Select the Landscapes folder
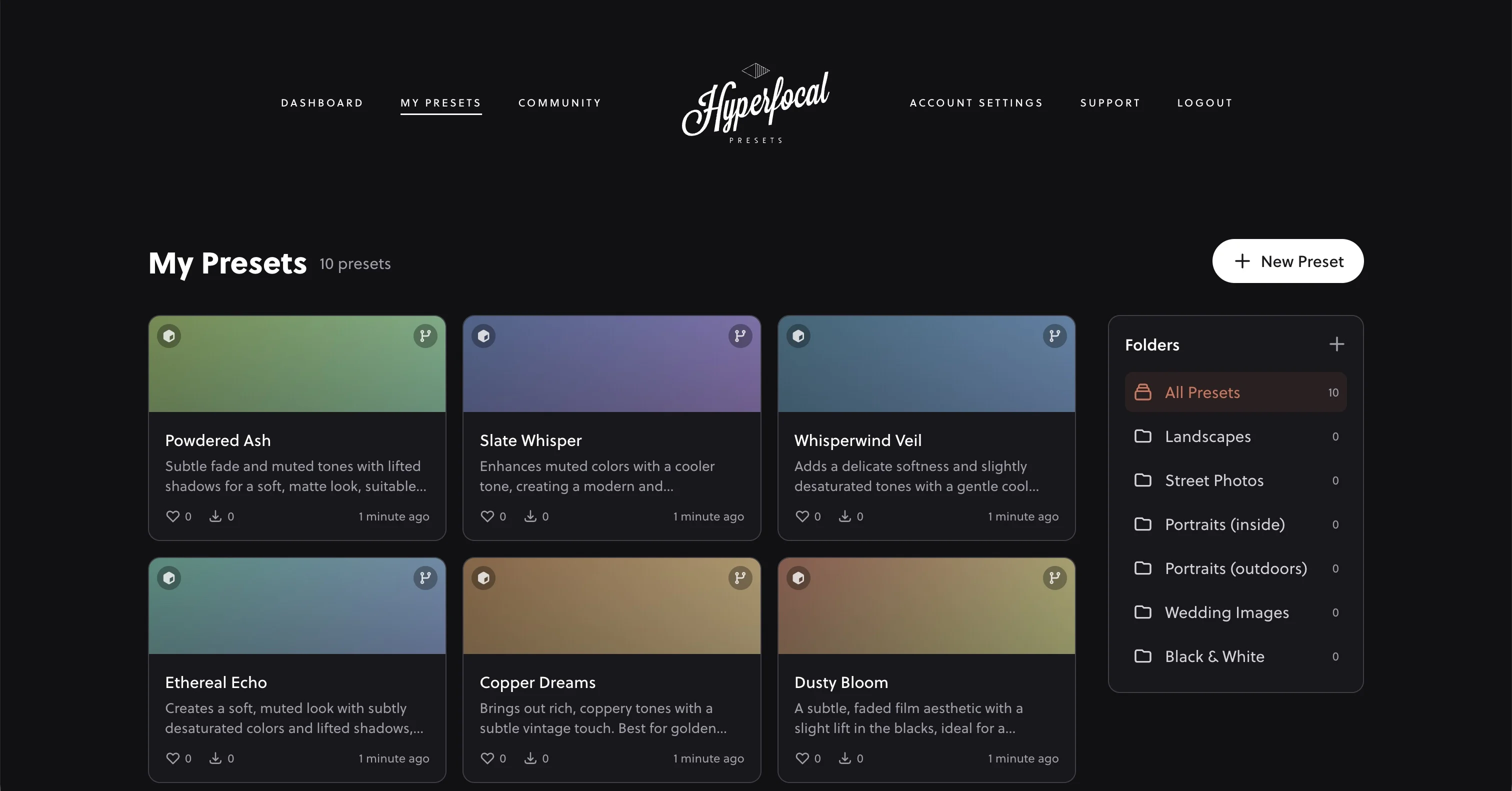This screenshot has width=1512, height=791. [x=1208, y=436]
